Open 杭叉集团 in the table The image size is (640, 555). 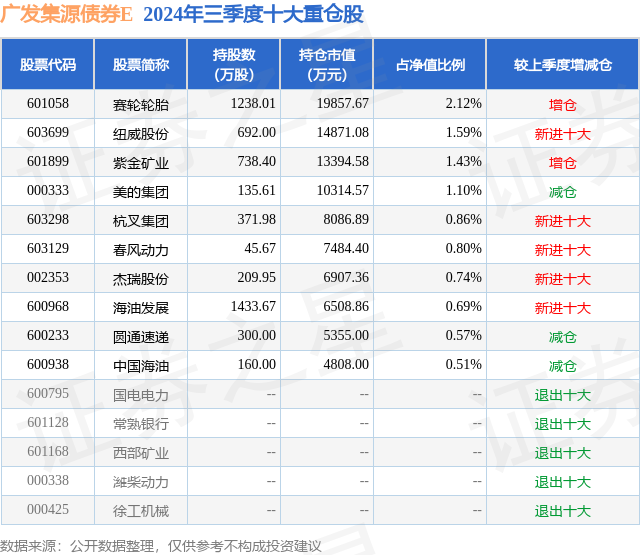click(x=141, y=221)
